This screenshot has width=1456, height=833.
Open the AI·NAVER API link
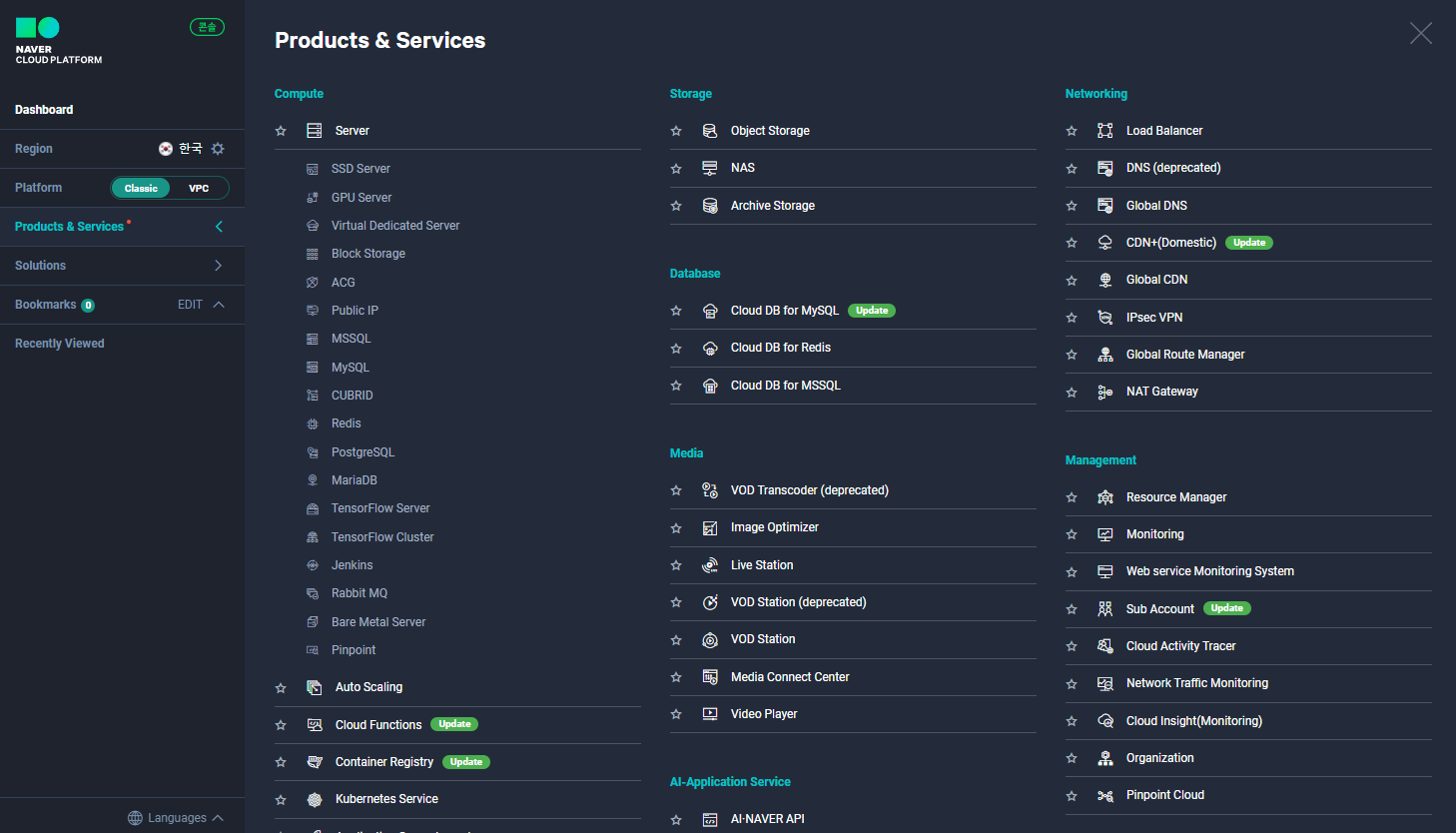coord(768,819)
